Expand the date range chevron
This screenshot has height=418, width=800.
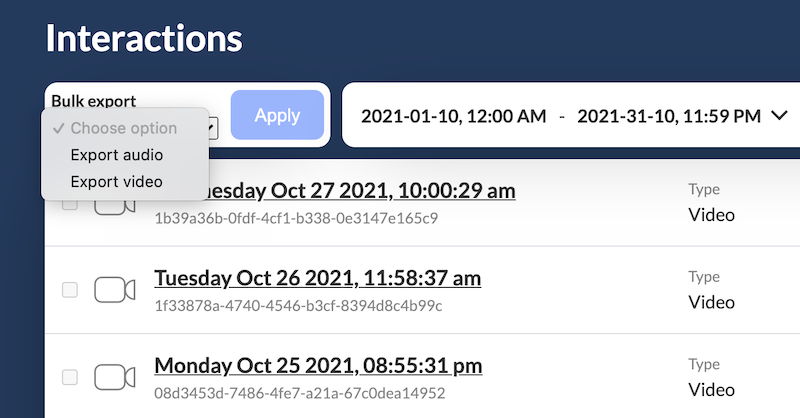[780, 116]
